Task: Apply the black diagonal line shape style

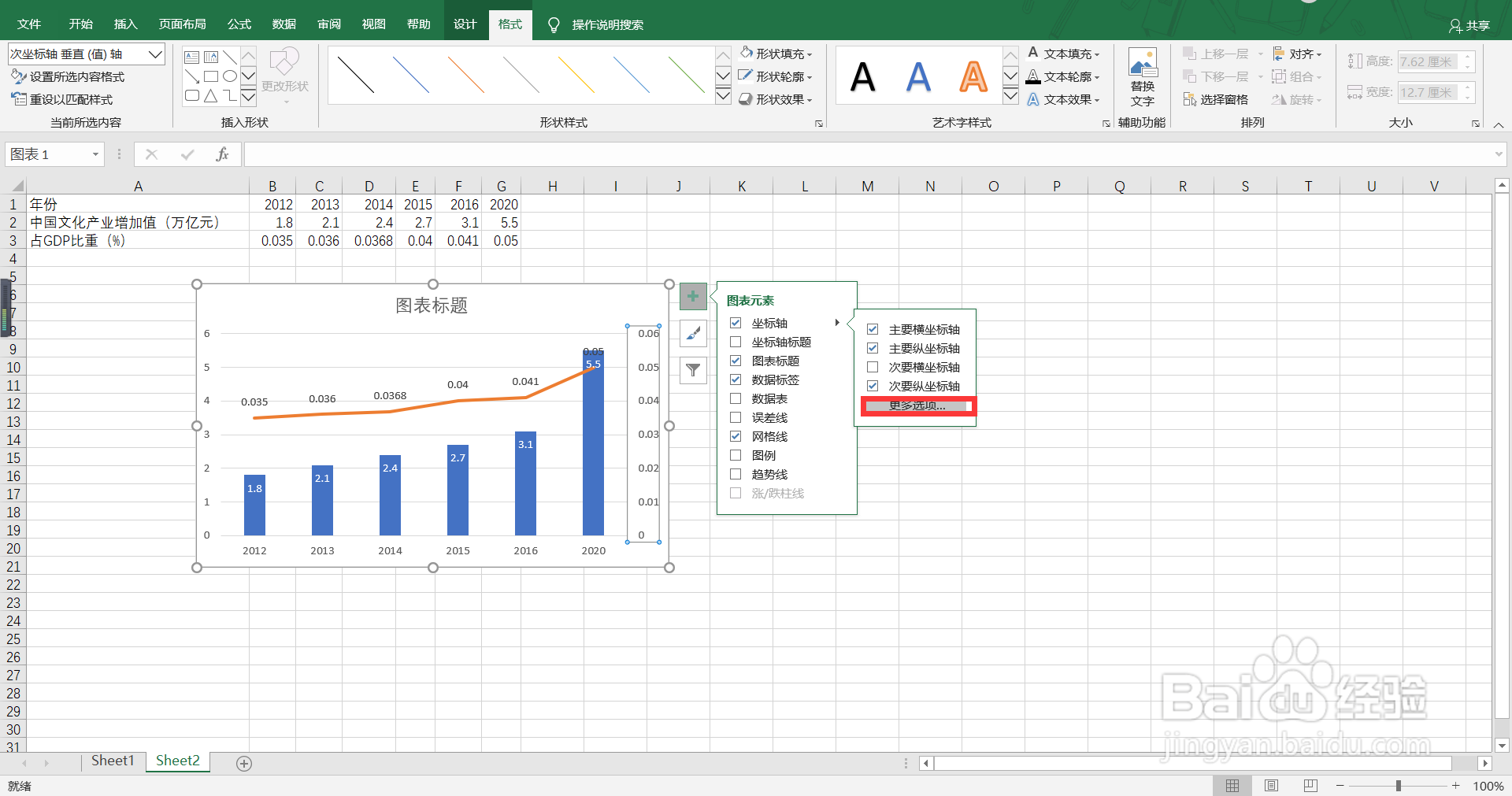Action: point(356,75)
